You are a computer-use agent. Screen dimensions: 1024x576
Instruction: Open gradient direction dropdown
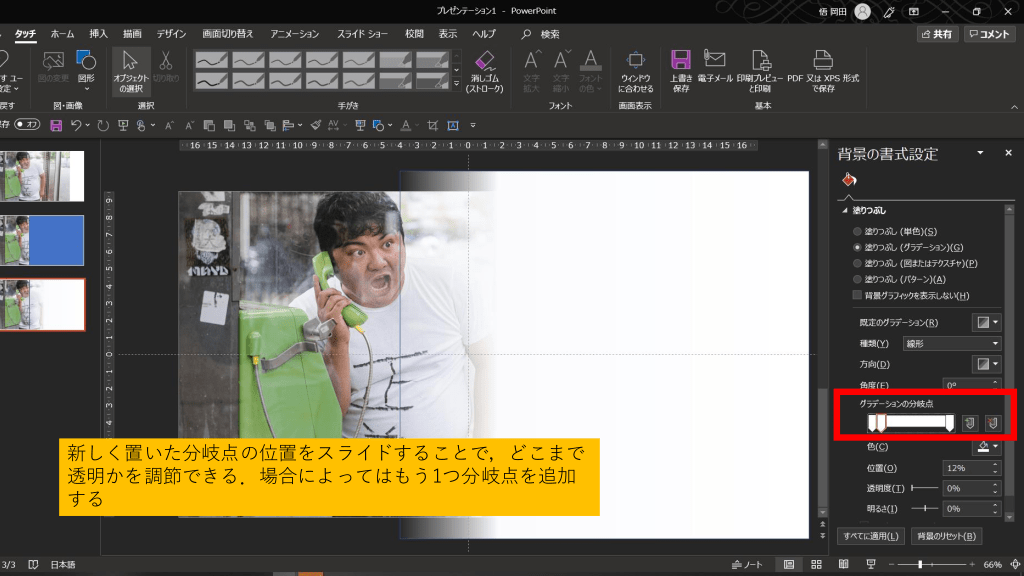click(986, 364)
